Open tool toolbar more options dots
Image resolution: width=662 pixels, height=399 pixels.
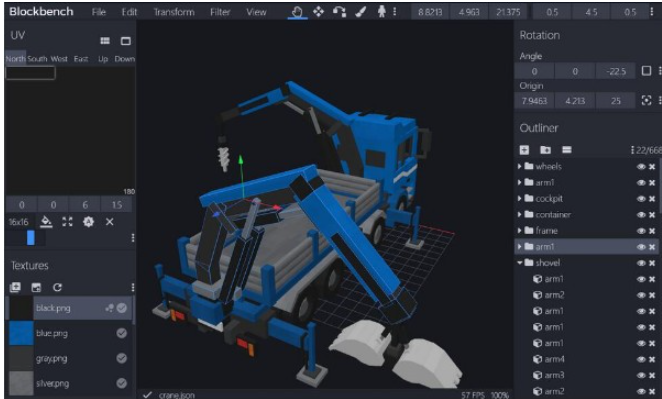[x=395, y=12]
